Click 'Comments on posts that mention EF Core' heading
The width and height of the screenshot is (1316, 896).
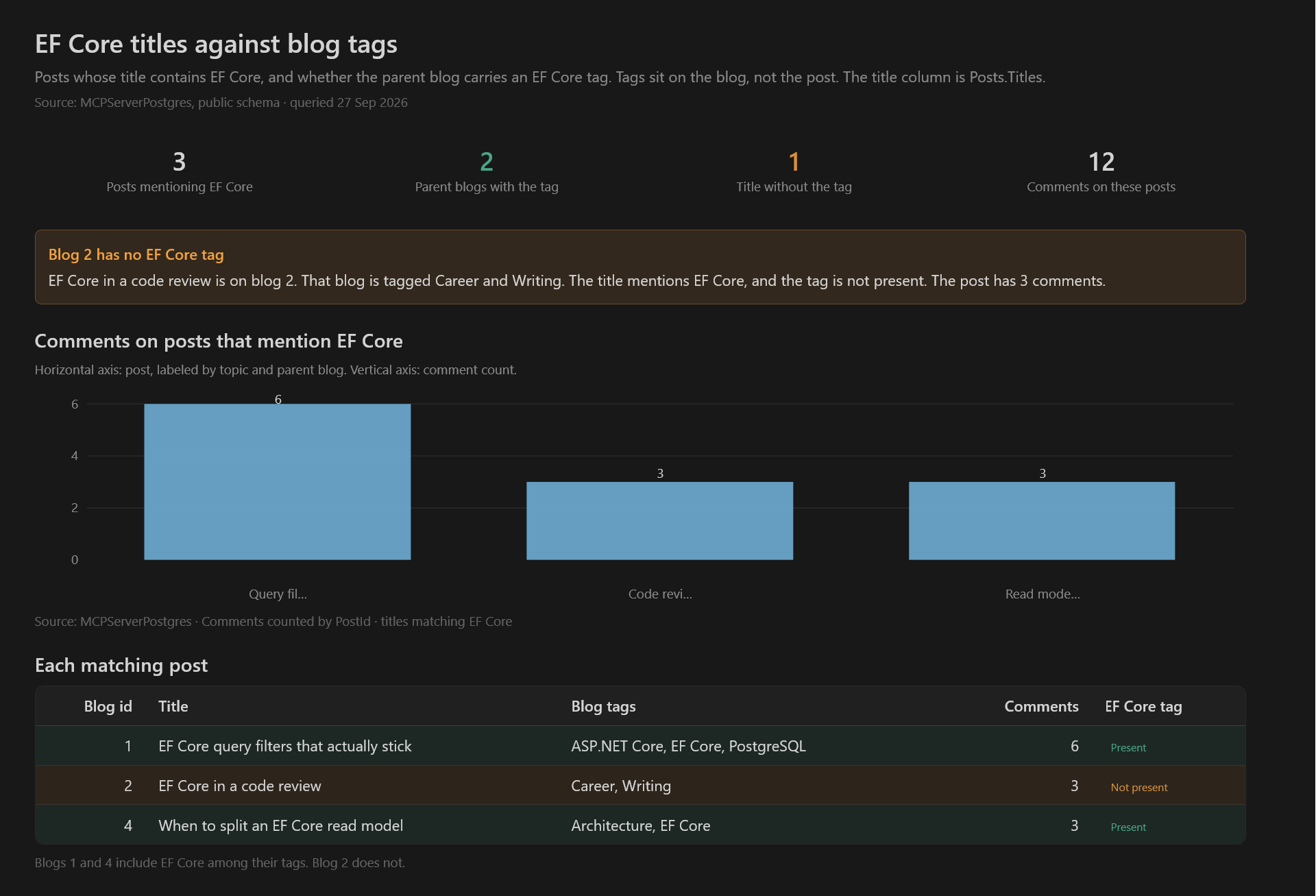point(219,341)
